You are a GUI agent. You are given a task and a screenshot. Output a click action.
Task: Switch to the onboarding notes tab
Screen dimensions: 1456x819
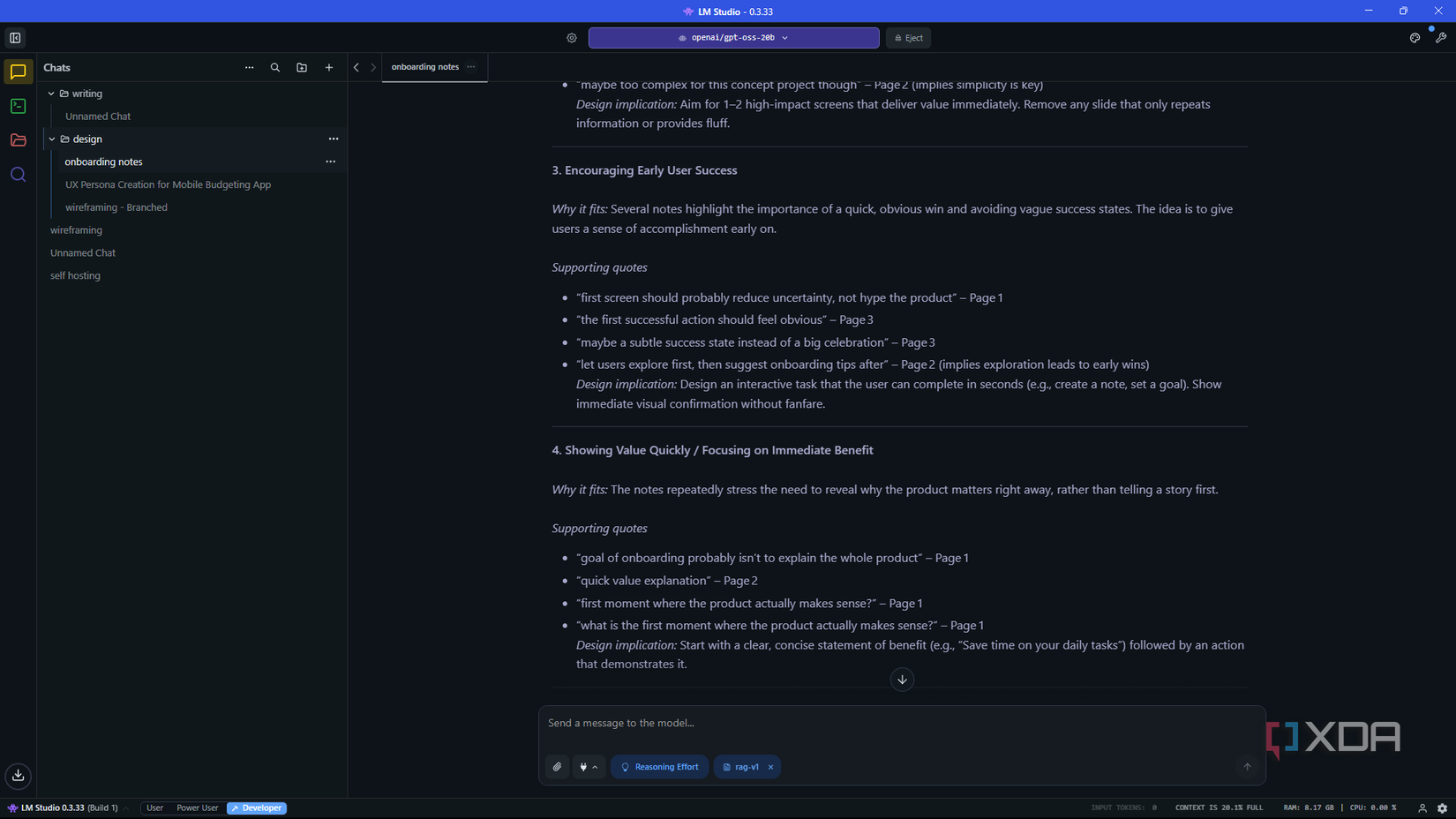point(424,66)
